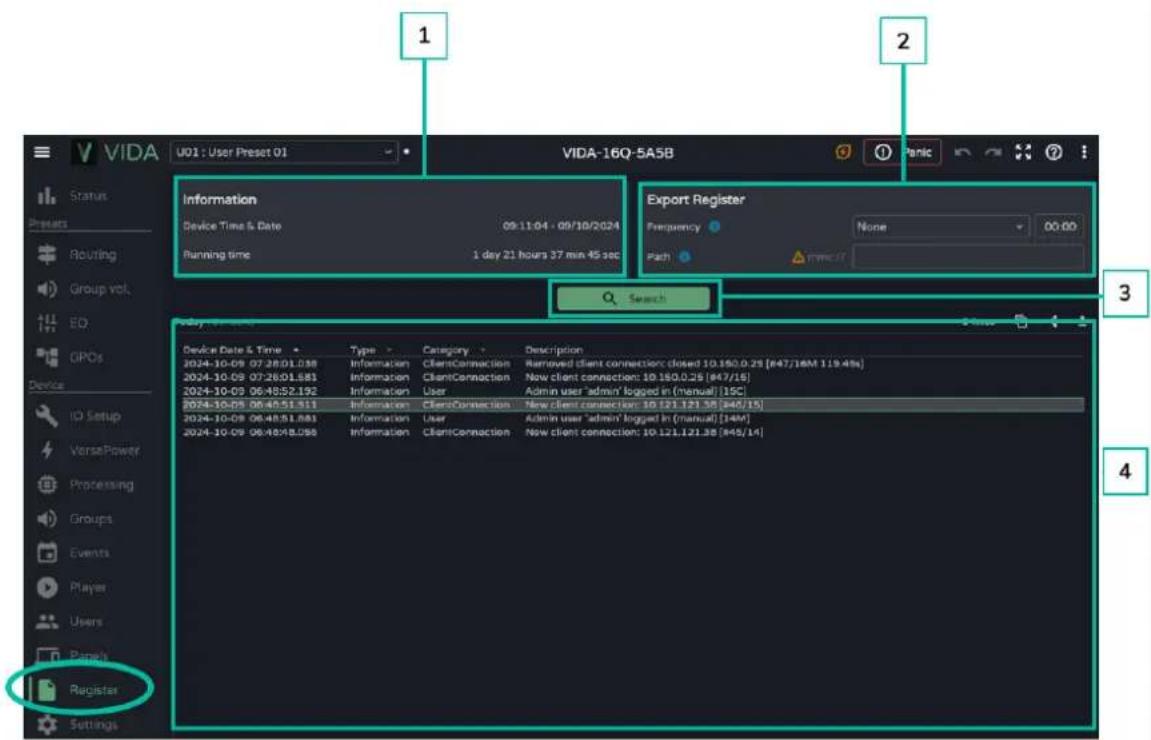This screenshot has height=740, width=1151.
Task: Open the Frequency dropdown set to None
Action: (x=940, y=227)
